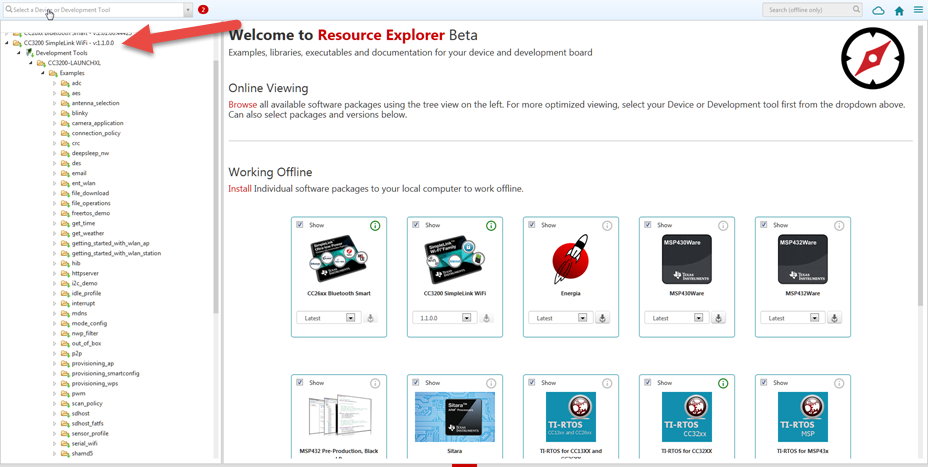Toggle Show checkbox on Energia card
This screenshot has height=467, width=928.
532,225
